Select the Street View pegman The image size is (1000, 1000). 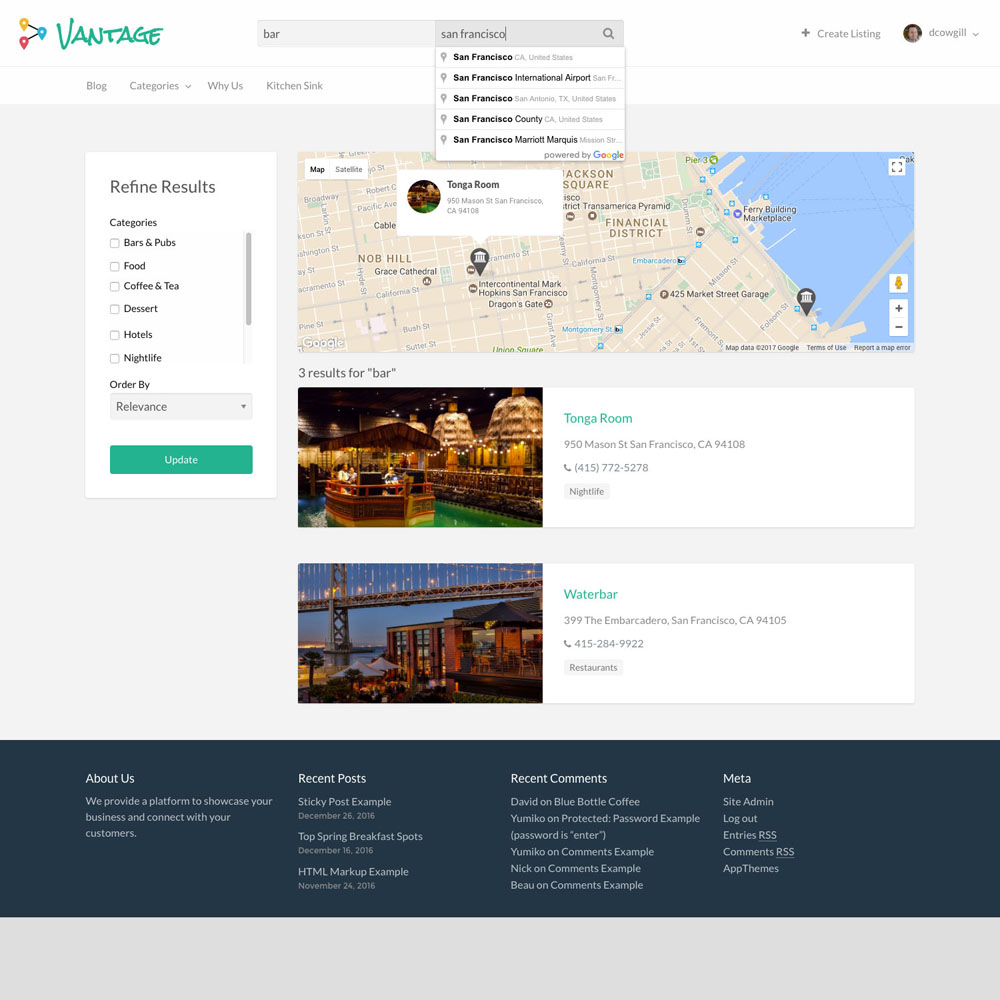tap(898, 283)
